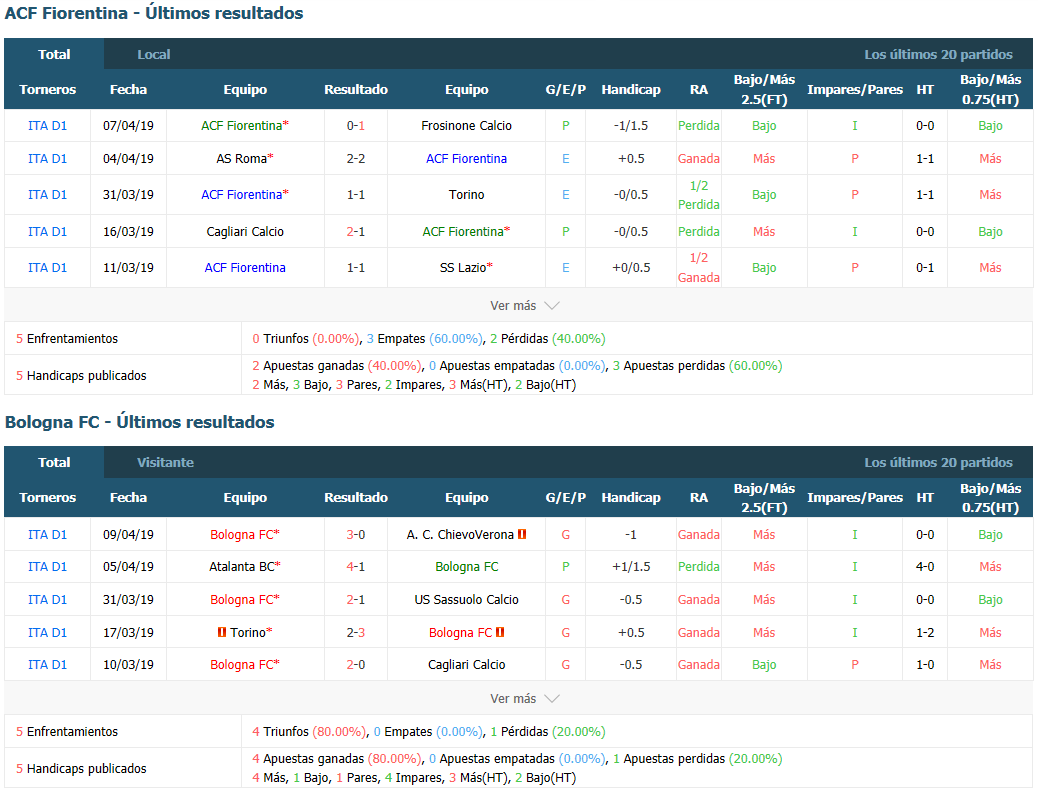Click Bologna FC in the Atalanta BC row
Viewport: 1038px width, 796px height.
point(467,566)
